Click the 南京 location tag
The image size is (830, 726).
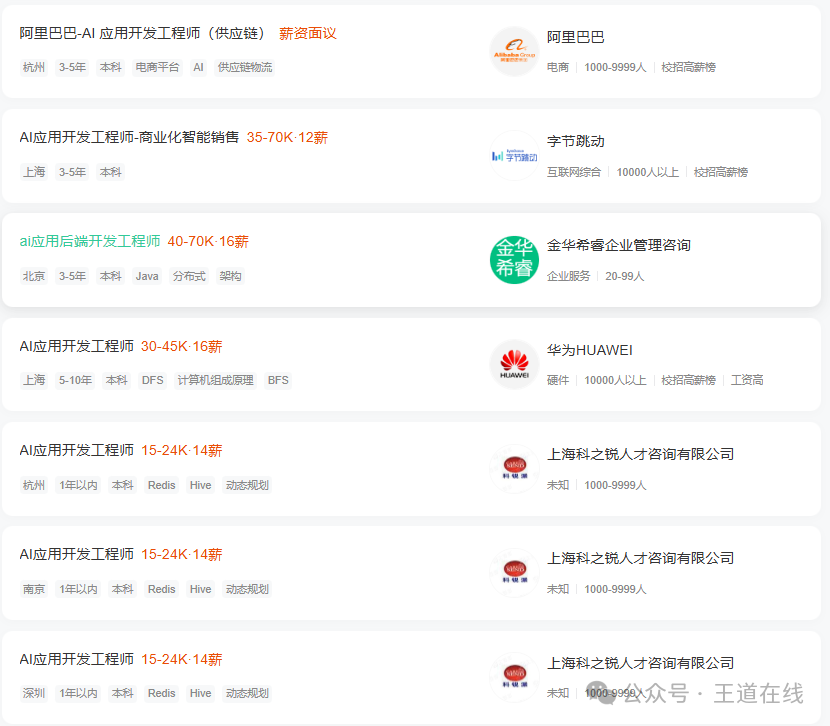pyautogui.click(x=34, y=589)
